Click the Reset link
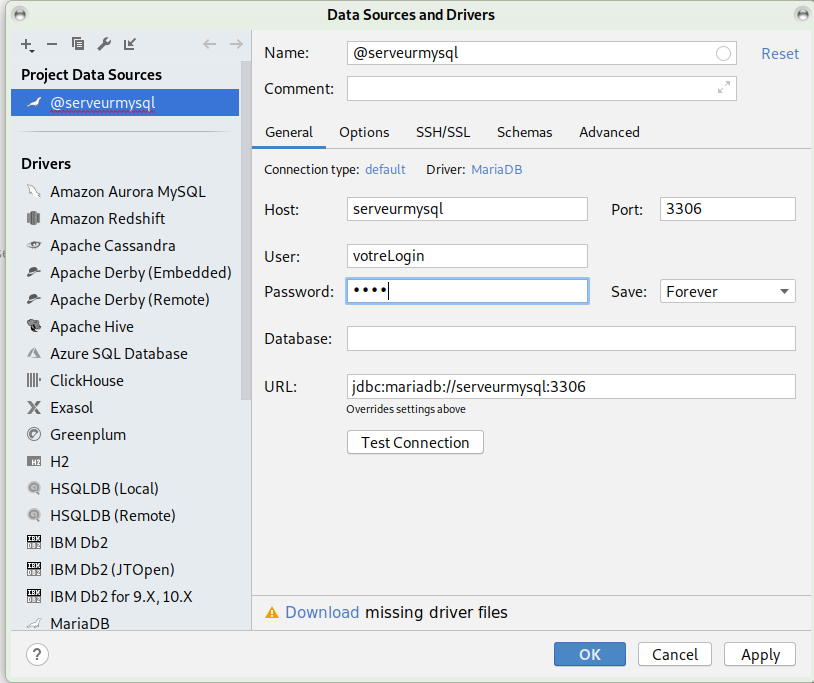 (x=780, y=54)
